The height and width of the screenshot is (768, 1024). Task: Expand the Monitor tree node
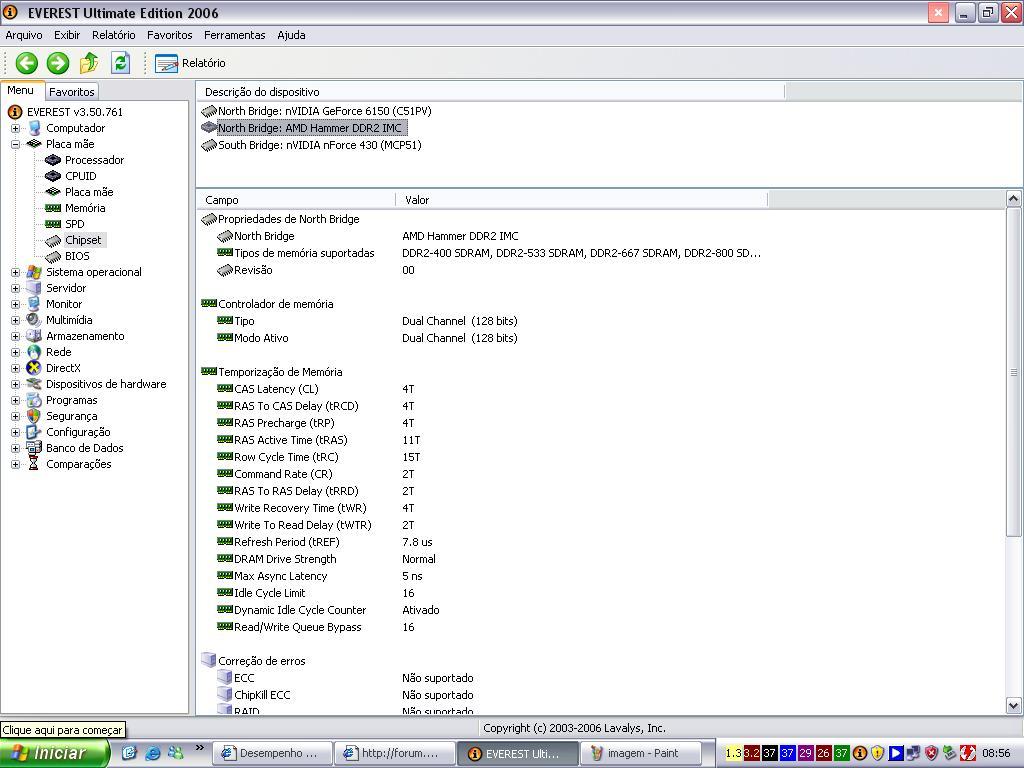point(15,304)
